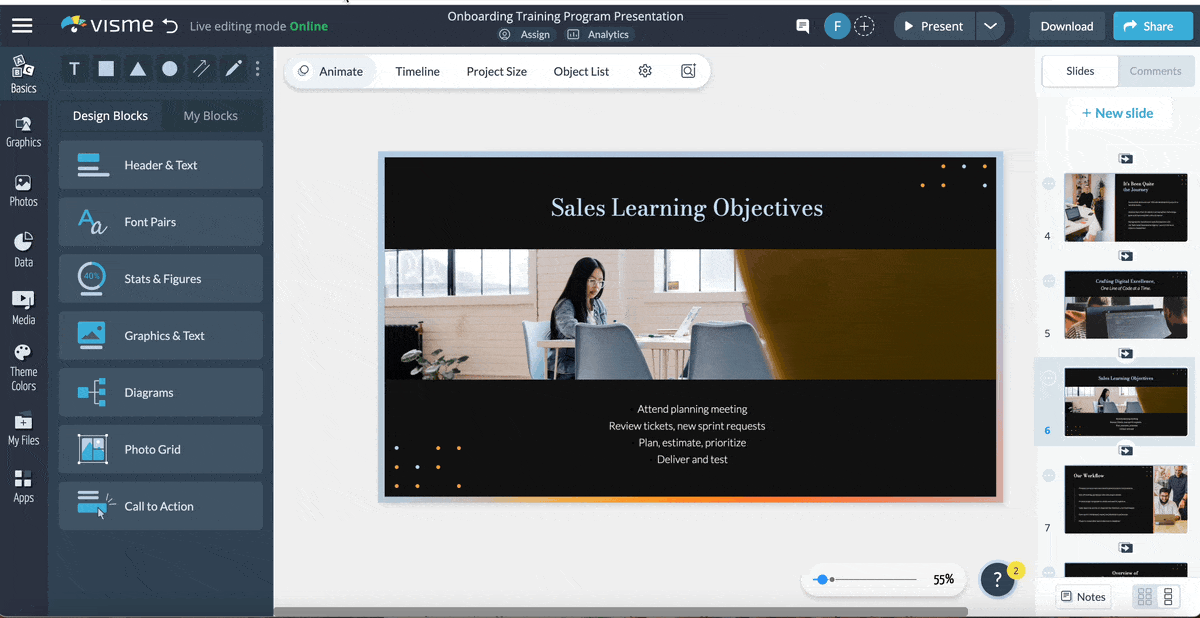
Task: Expand the Present dropdown arrow
Action: click(990, 26)
